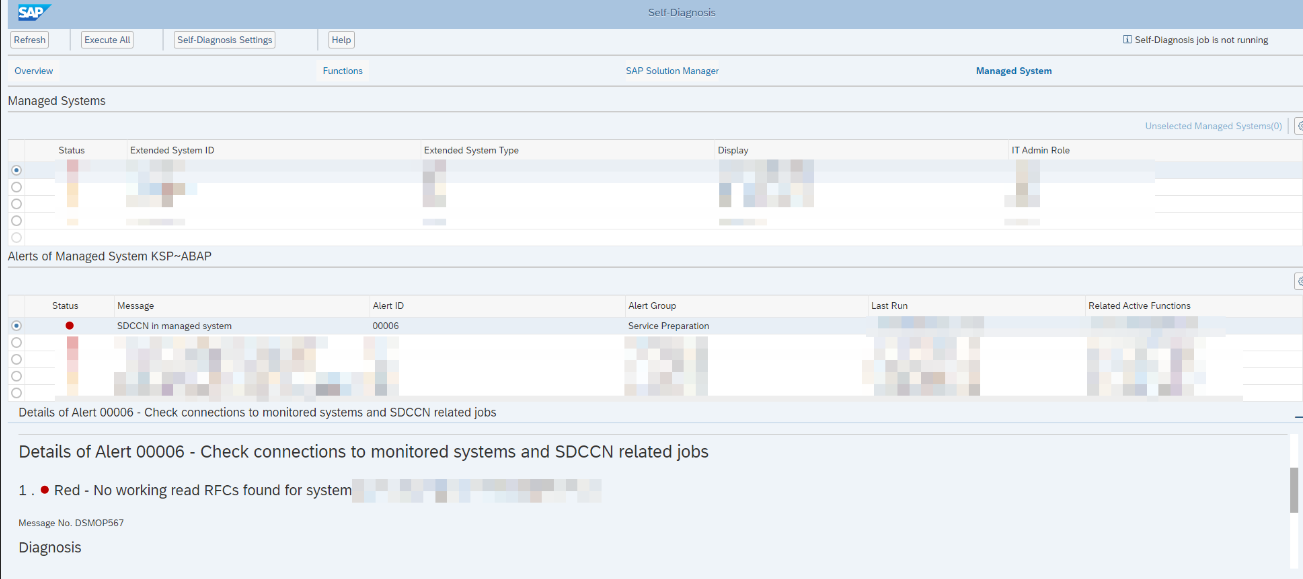
Task: Click the Extended System Type column header
Action: pyautogui.click(x=471, y=150)
